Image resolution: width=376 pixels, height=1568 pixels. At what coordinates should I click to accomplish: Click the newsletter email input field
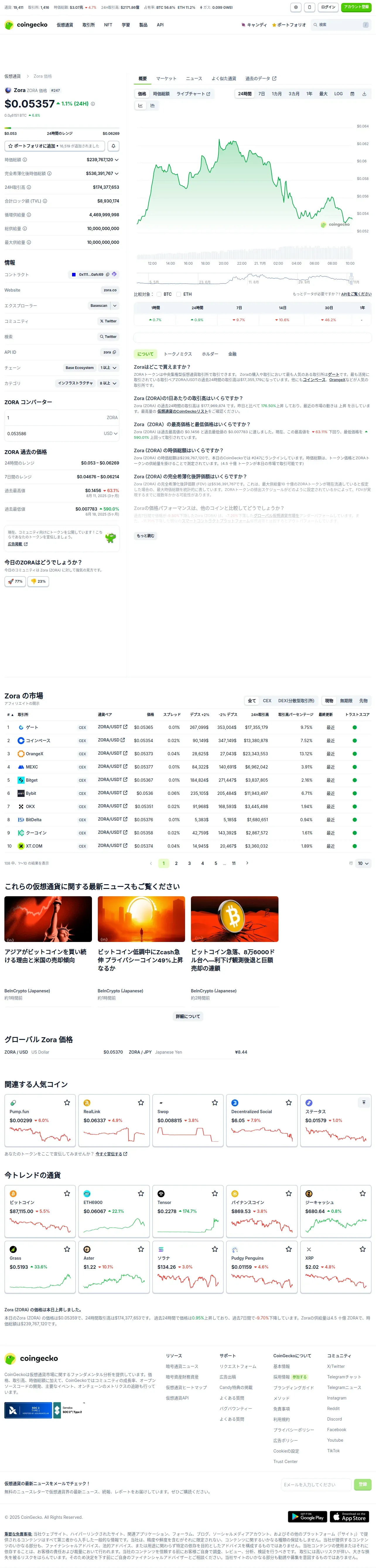point(316,1484)
